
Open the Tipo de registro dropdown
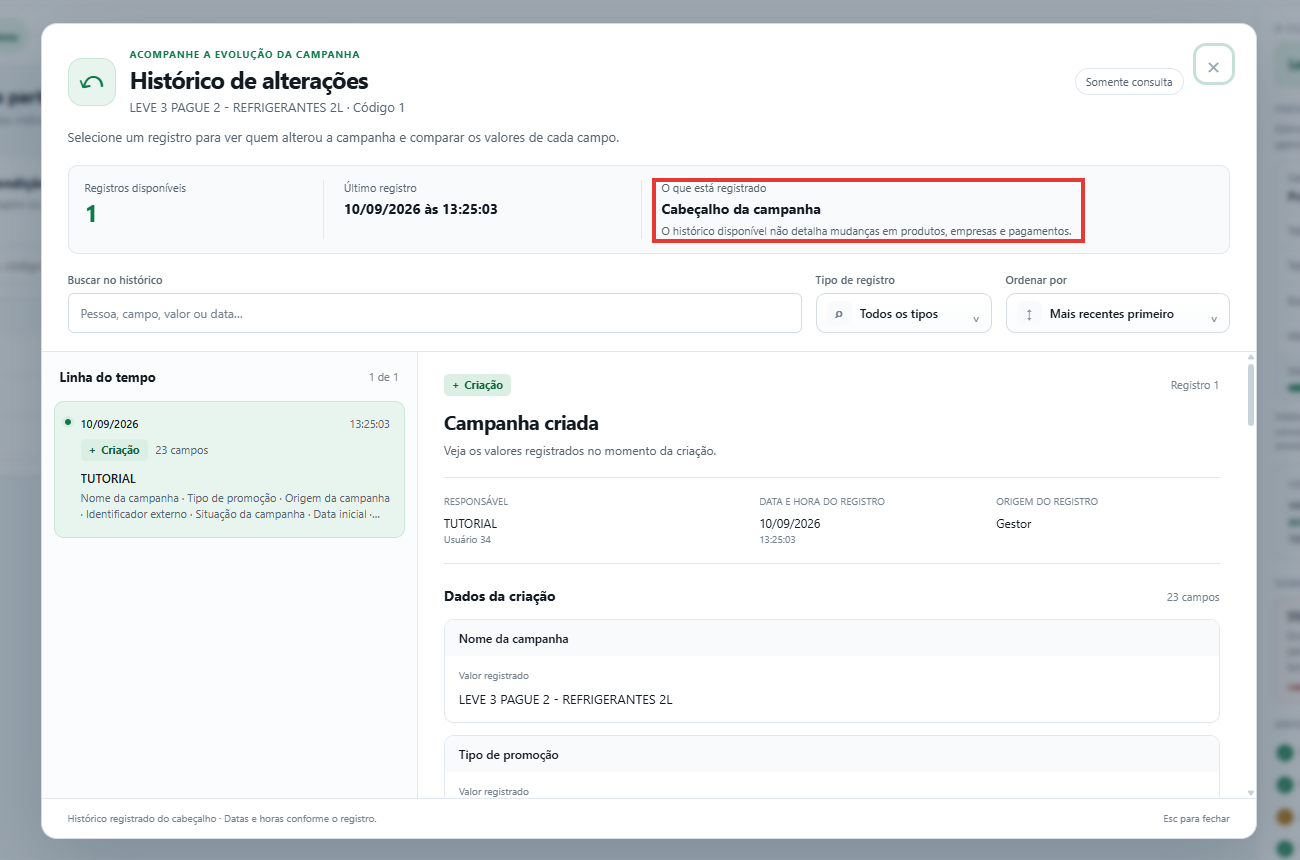[x=904, y=313]
